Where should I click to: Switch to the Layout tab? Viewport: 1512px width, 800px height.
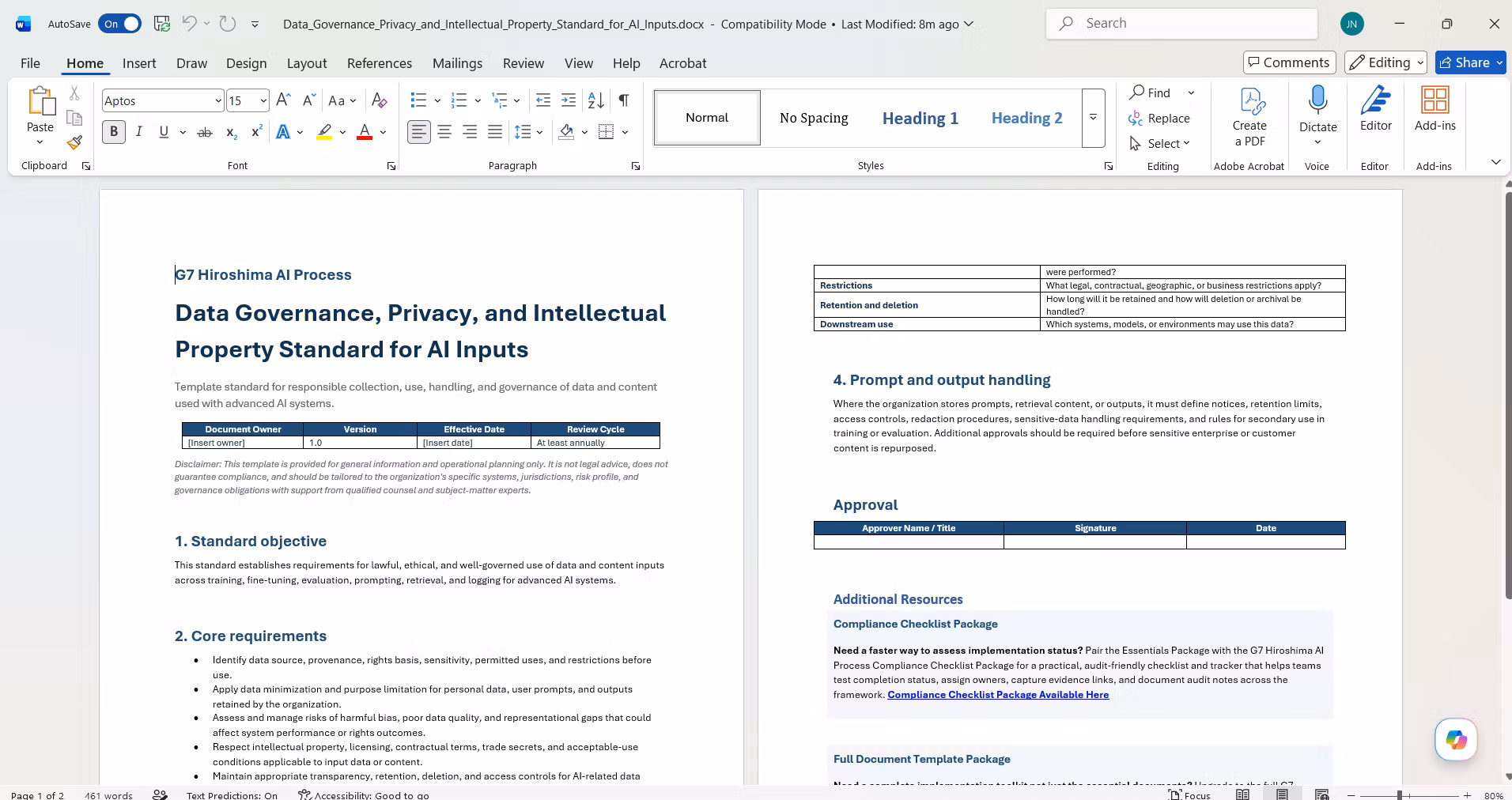pyautogui.click(x=307, y=63)
